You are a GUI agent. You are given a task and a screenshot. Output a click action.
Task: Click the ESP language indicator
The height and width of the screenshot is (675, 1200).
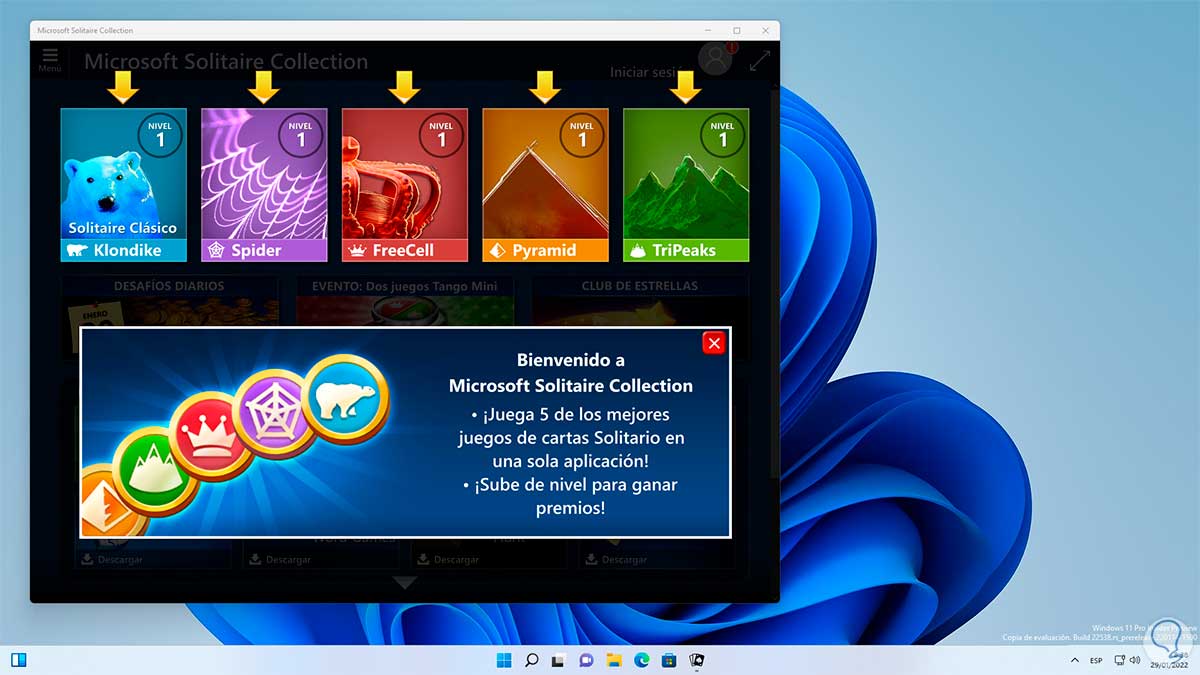point(1096,660)
